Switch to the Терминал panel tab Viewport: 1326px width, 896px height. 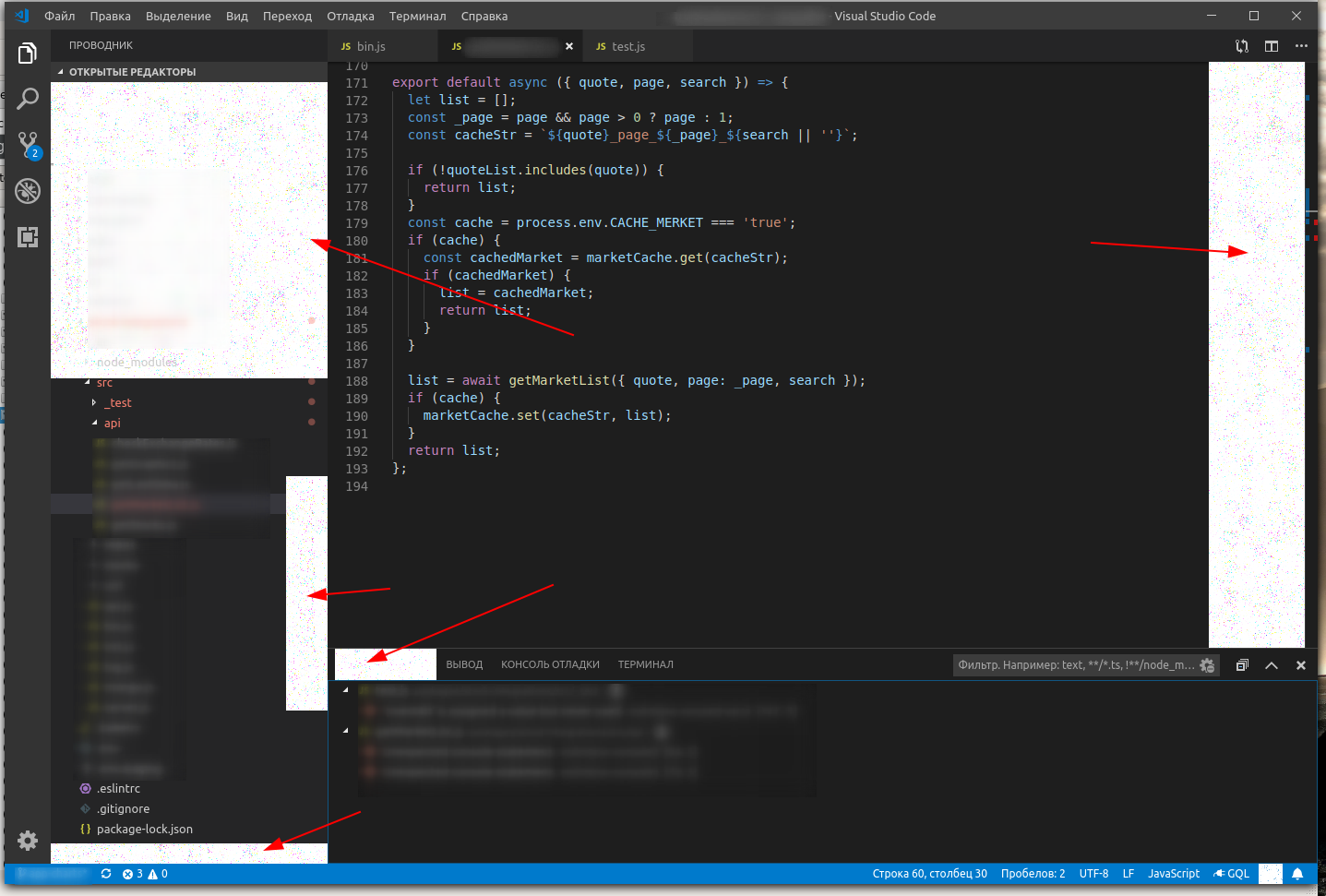(646, 665)
